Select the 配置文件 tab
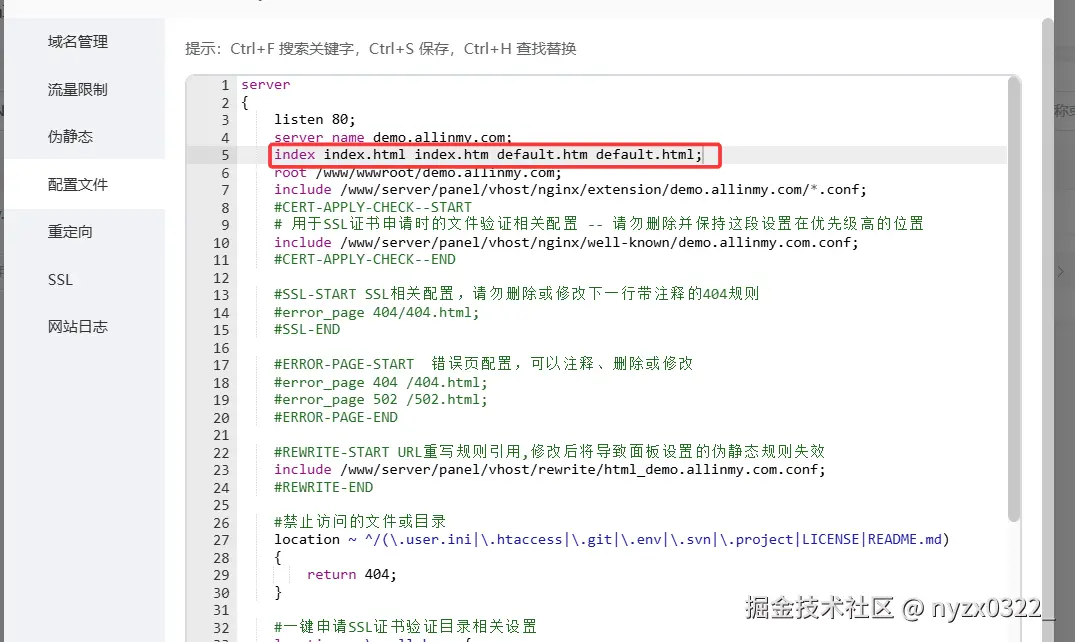1075x642 pixels. coord(77,185)
